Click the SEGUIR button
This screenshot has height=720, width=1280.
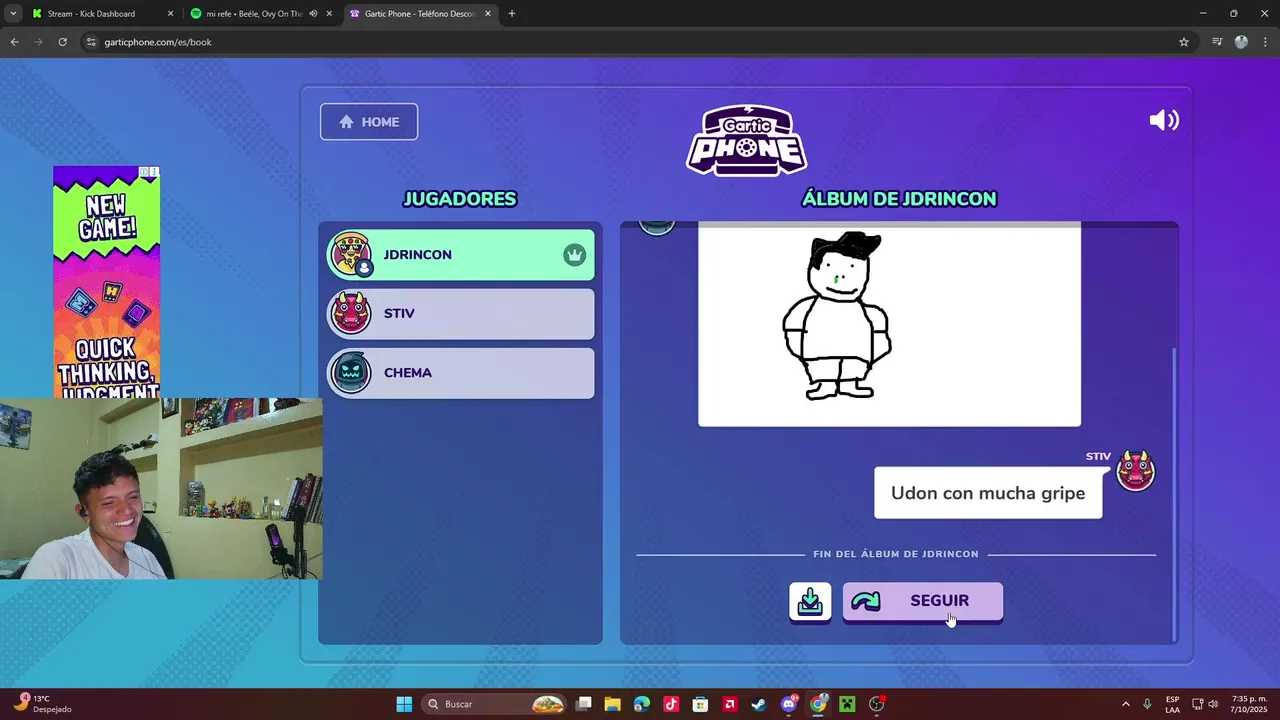coord(922,602)
